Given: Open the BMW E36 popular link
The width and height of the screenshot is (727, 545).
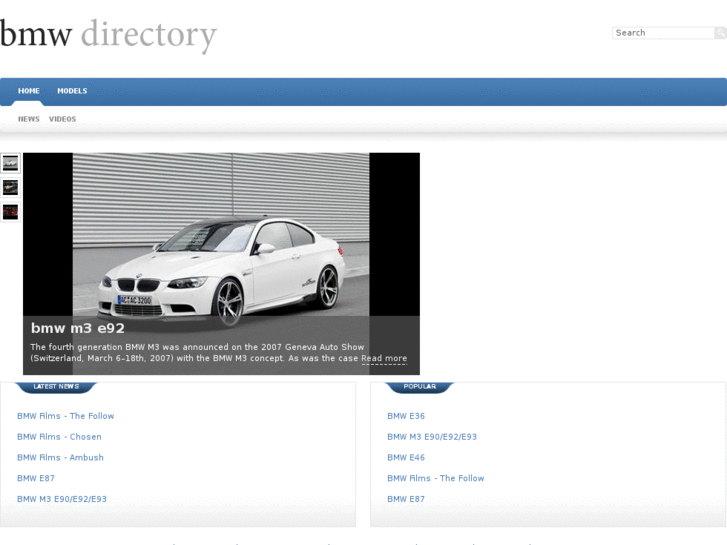Looking at the screenshot, I should click(x=406, y=416).
